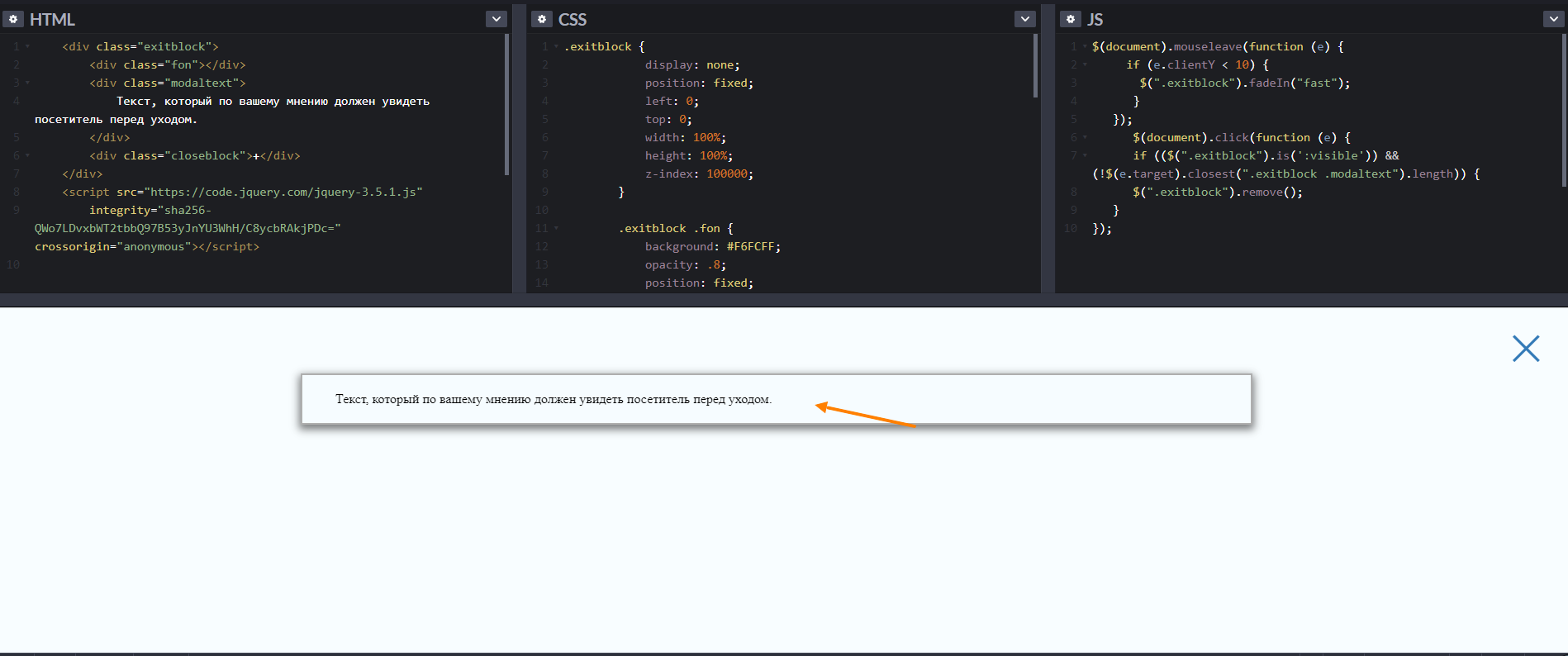Click HTML code text "посетитель перед уходом."
This screenshot has height=656, width=1568.
(116, 120)
